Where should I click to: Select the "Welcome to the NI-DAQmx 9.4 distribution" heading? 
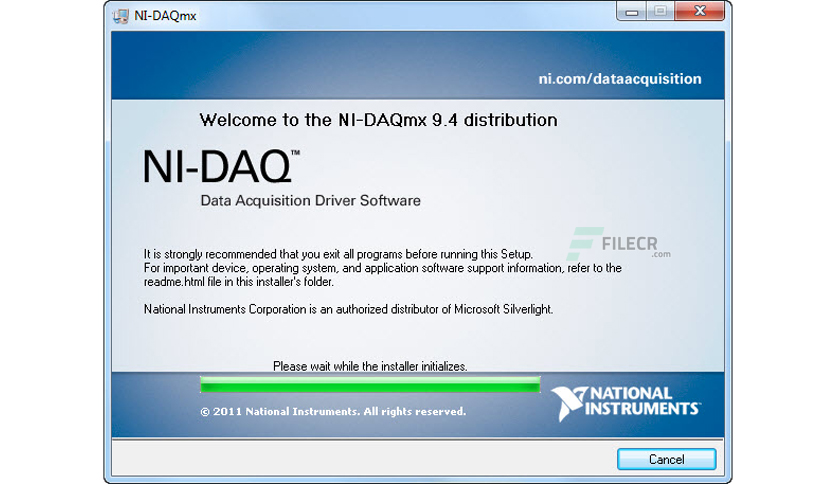tap(379, 120)
